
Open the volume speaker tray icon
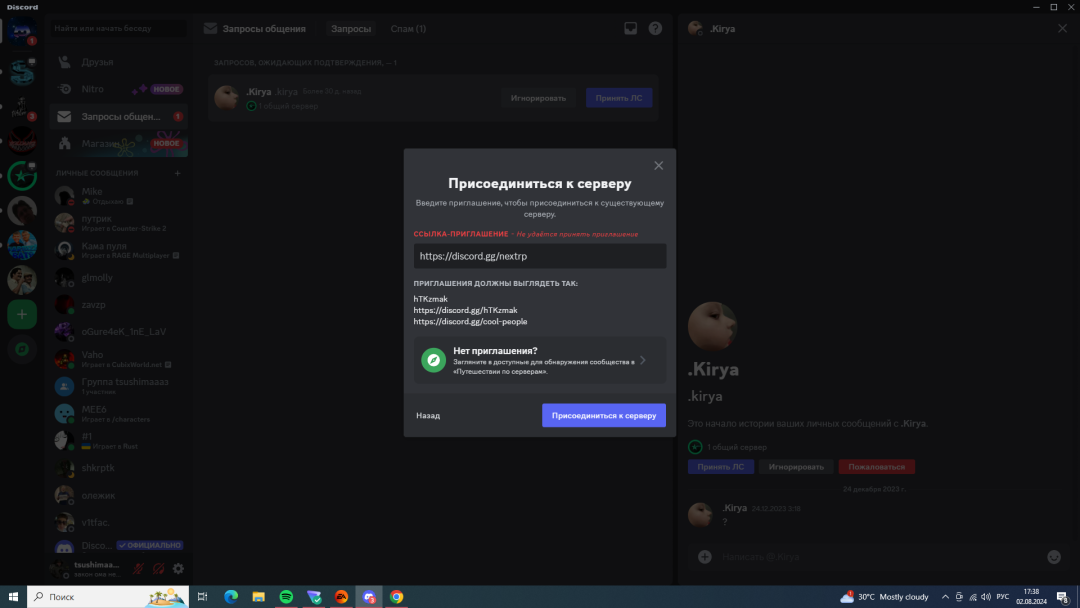pyautogui.click(x=986, y=597)
